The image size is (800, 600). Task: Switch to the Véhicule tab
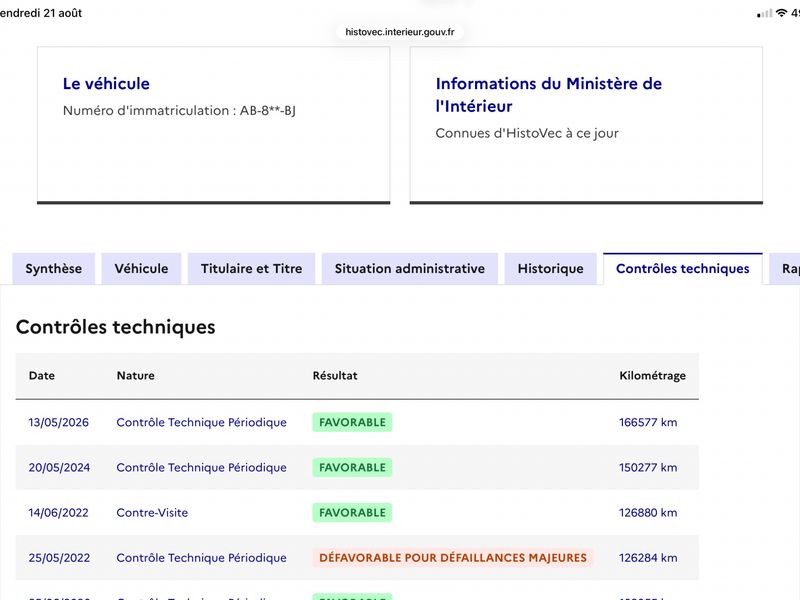[x=141, y=268]
